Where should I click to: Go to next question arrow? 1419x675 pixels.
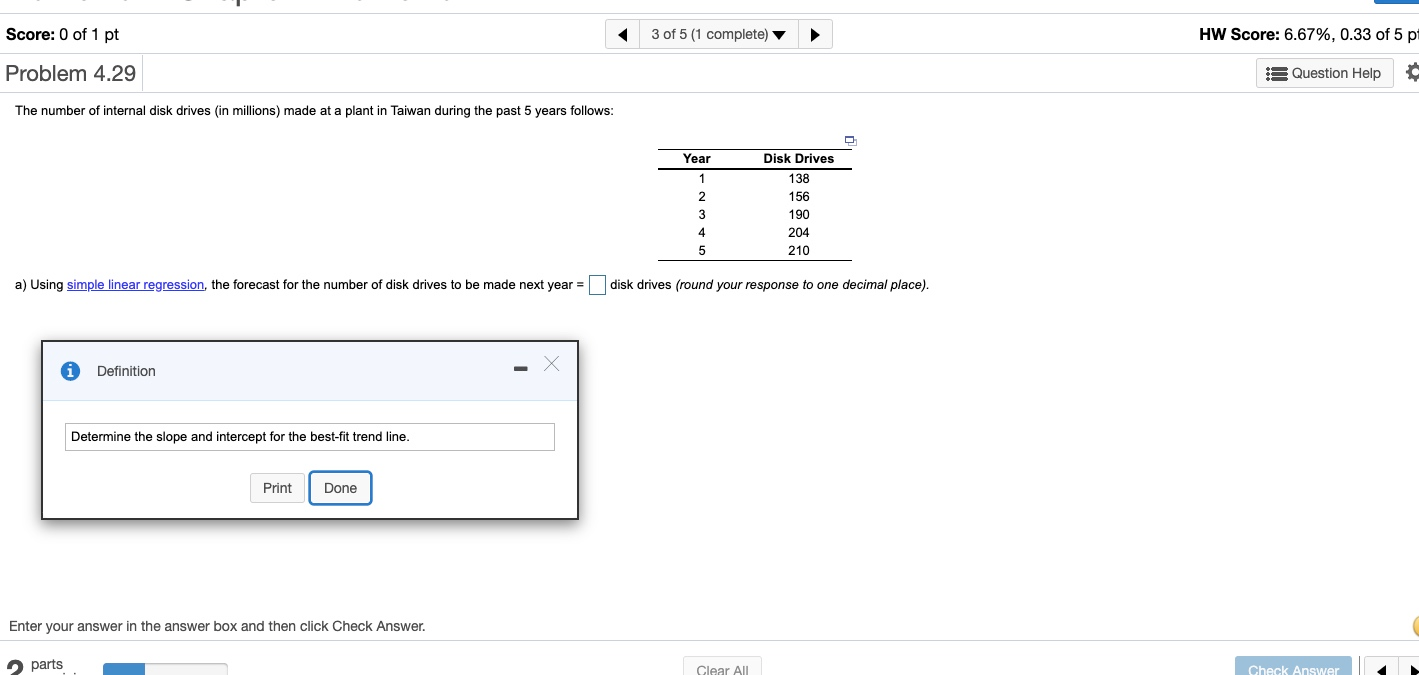point(815,35)
